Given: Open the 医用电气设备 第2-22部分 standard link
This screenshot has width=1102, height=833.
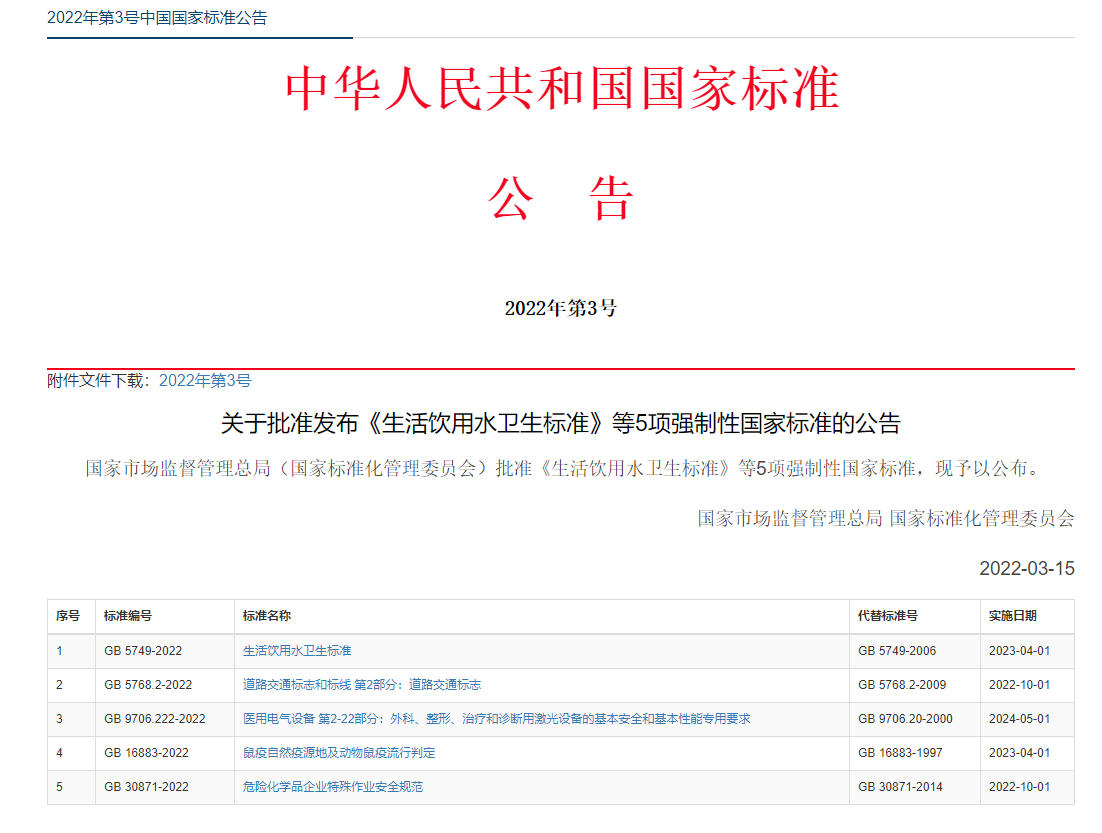Looking at the screenshot, I should point(496,719).
